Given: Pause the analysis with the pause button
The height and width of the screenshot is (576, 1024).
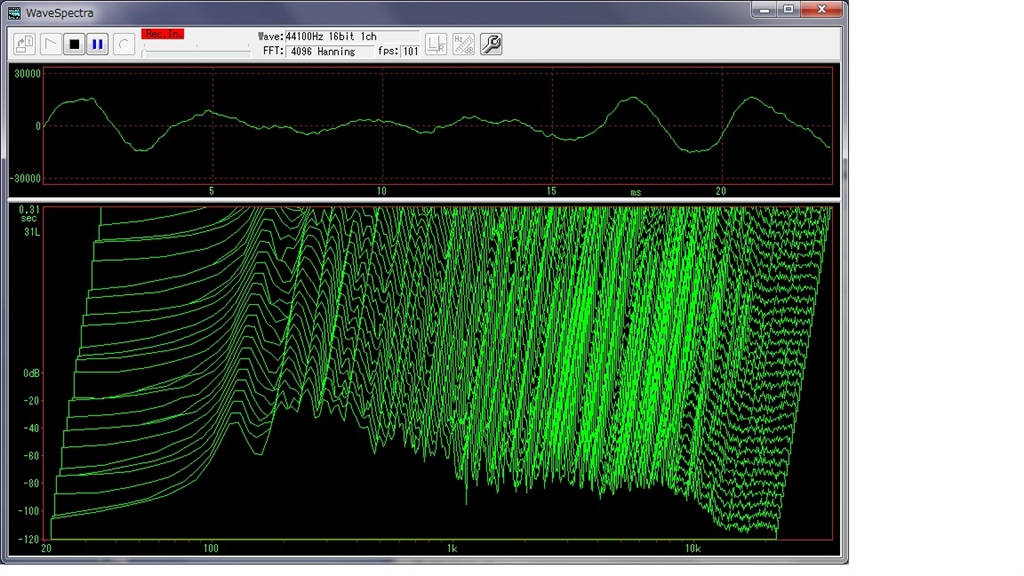Looking at the screenshot, I should [97, 44].
